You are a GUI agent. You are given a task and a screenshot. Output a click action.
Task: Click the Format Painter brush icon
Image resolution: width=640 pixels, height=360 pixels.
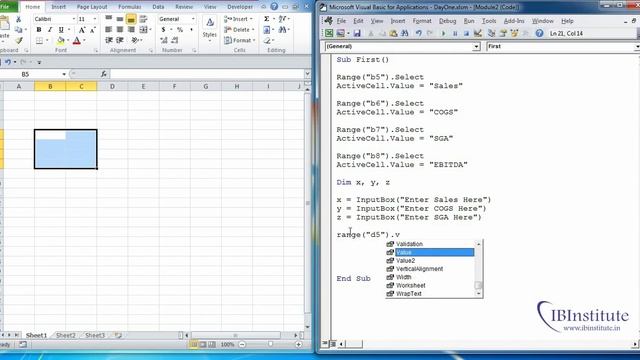tap(18, 40)
